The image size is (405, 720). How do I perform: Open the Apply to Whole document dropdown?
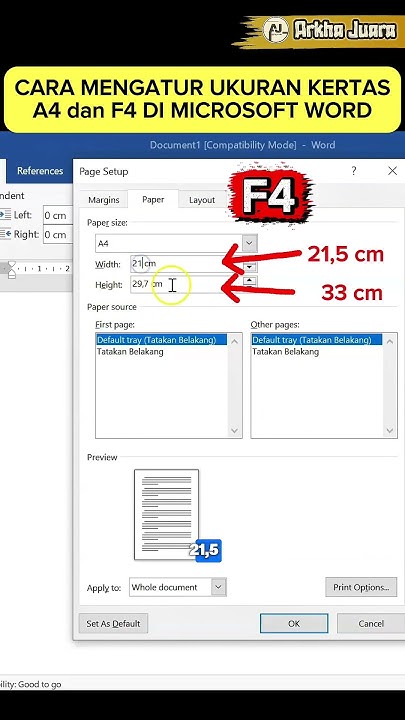tap(219, 587)
